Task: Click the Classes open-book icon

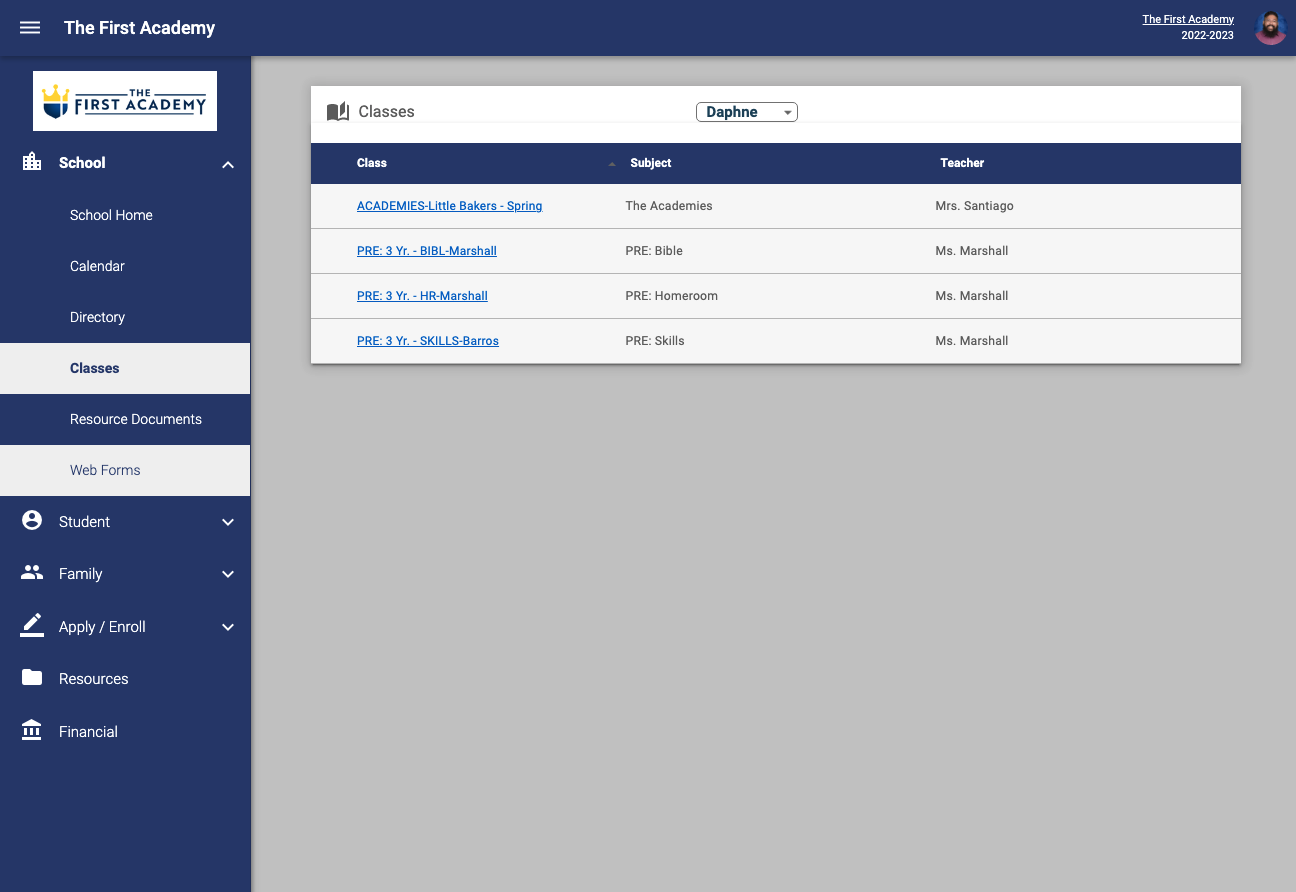Action: (338, 112)
